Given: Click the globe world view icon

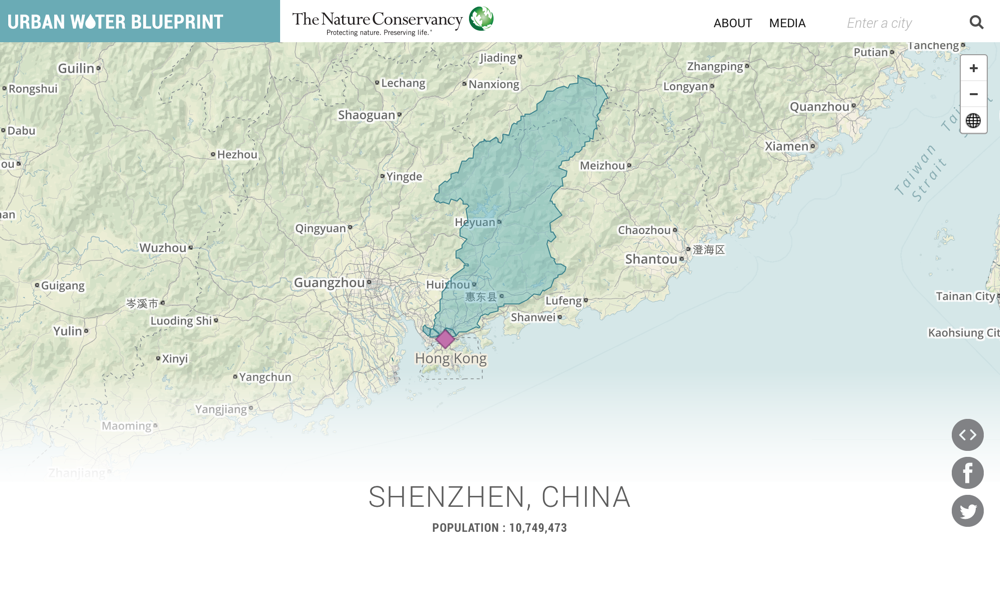Looking at the screenshot, I should pos(973,120).
